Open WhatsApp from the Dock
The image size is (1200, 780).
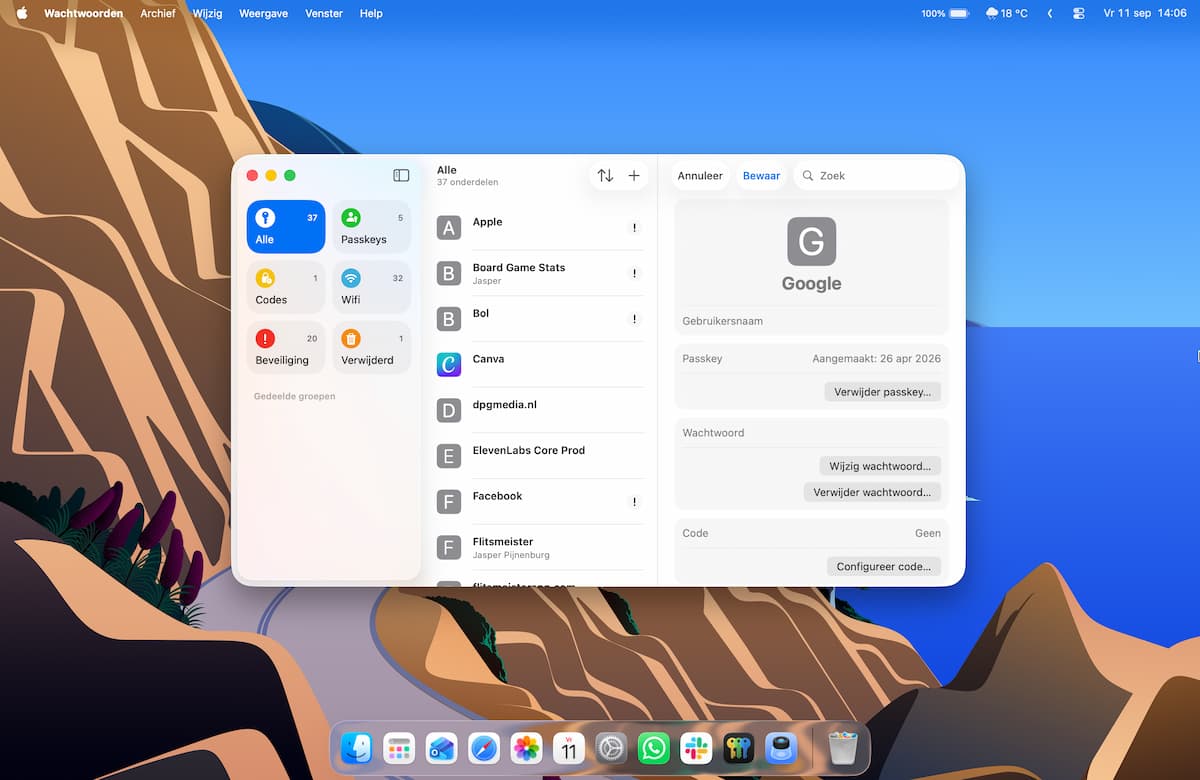pos(654,748)
